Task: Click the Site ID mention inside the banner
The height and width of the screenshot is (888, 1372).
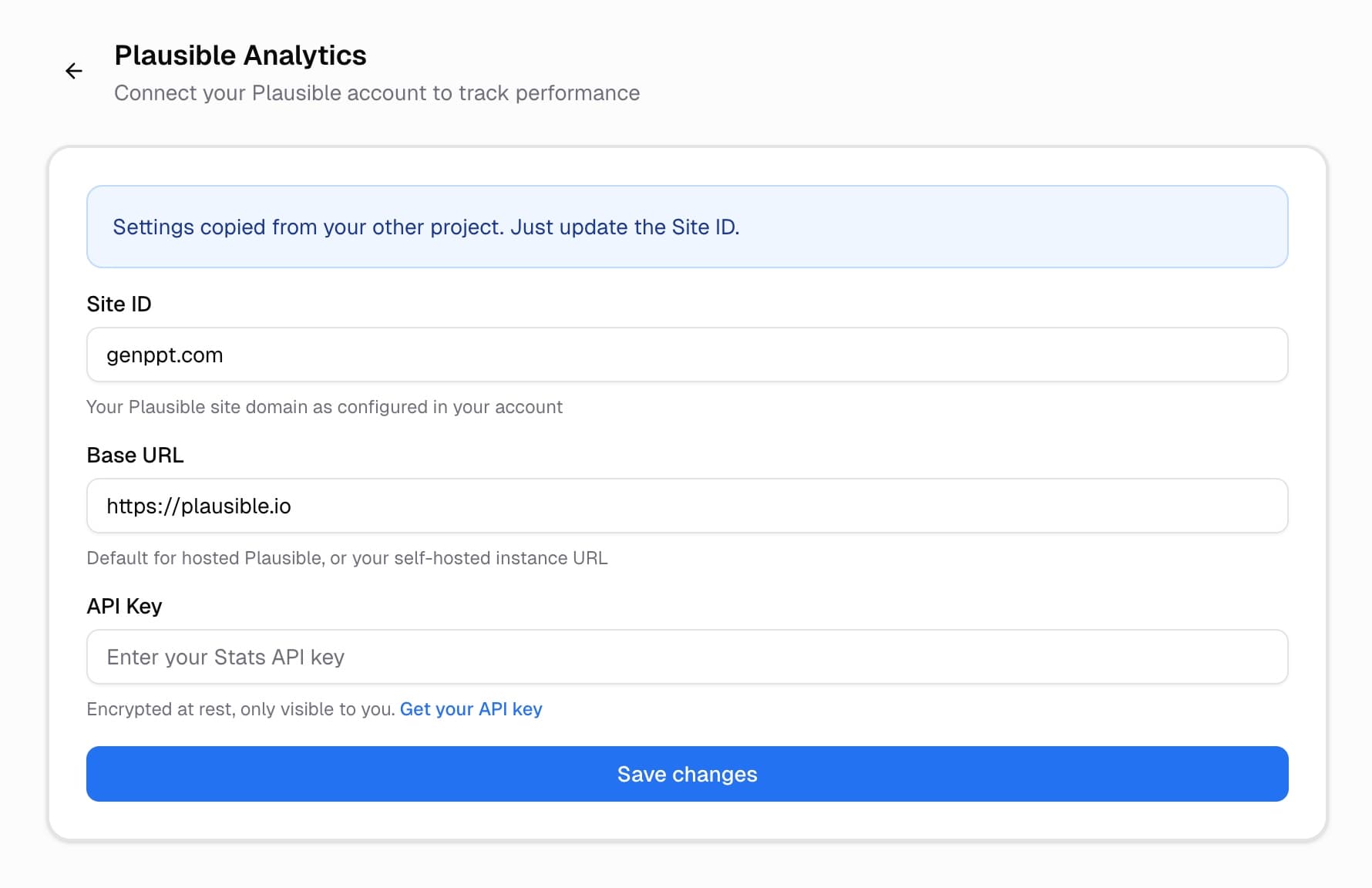Action: tap(704, 227)
